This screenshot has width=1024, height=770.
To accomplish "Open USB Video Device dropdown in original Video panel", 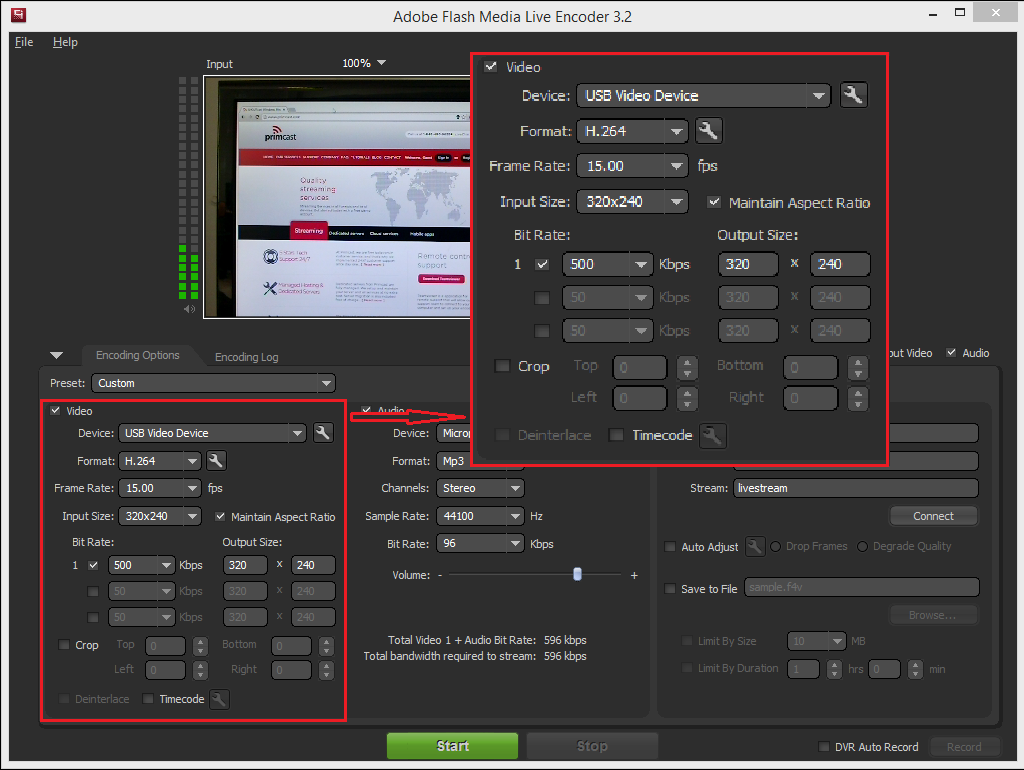I will 212,433.
